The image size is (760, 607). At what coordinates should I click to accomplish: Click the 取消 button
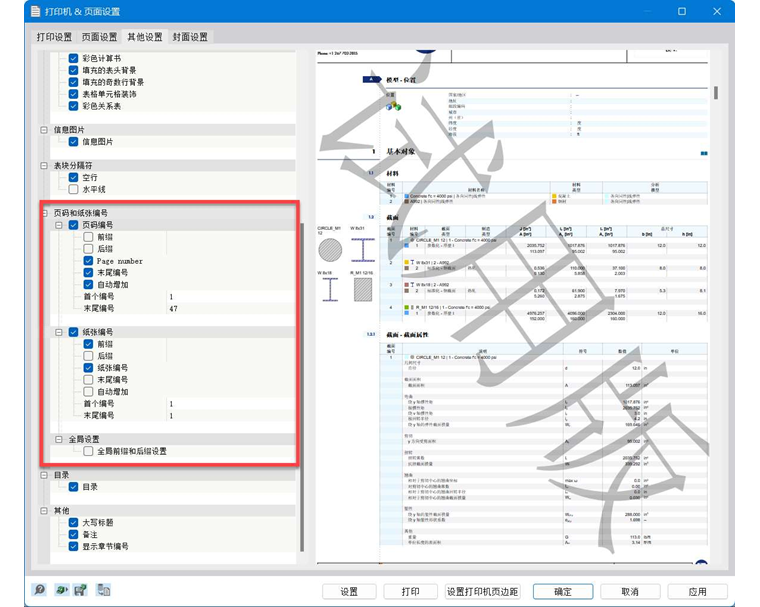pos(630,591)
